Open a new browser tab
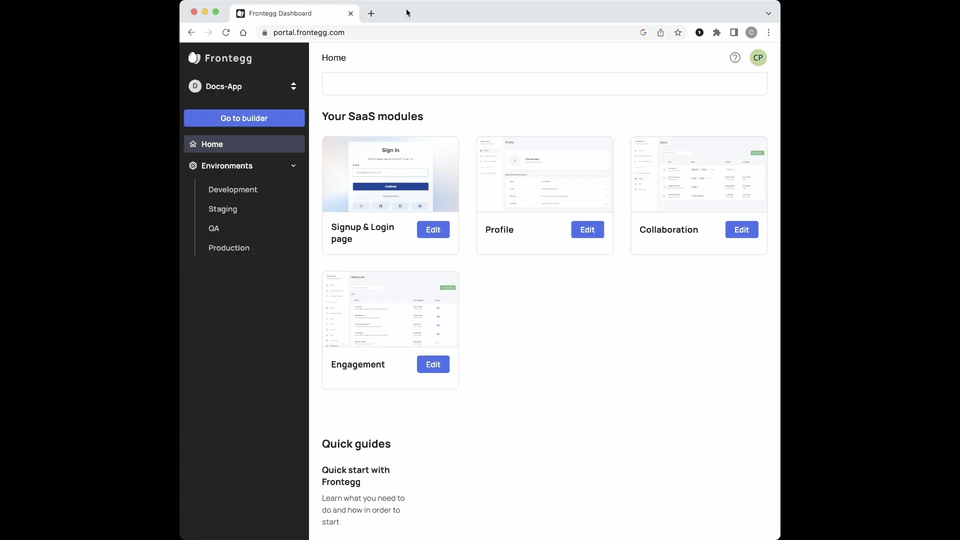 371,13
